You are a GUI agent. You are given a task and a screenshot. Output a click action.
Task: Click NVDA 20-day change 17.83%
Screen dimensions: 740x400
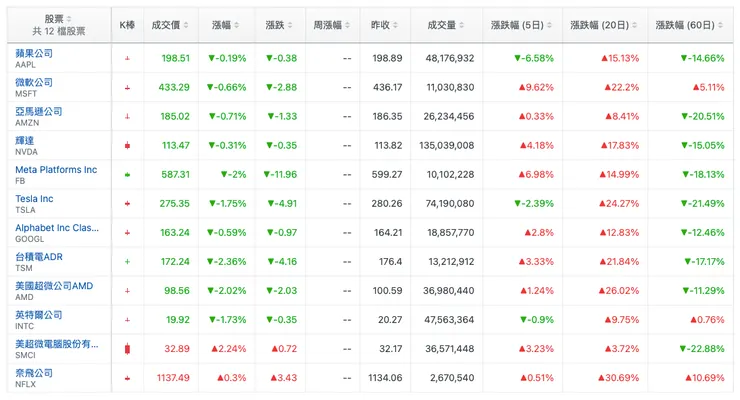click(x=620, y=146)
